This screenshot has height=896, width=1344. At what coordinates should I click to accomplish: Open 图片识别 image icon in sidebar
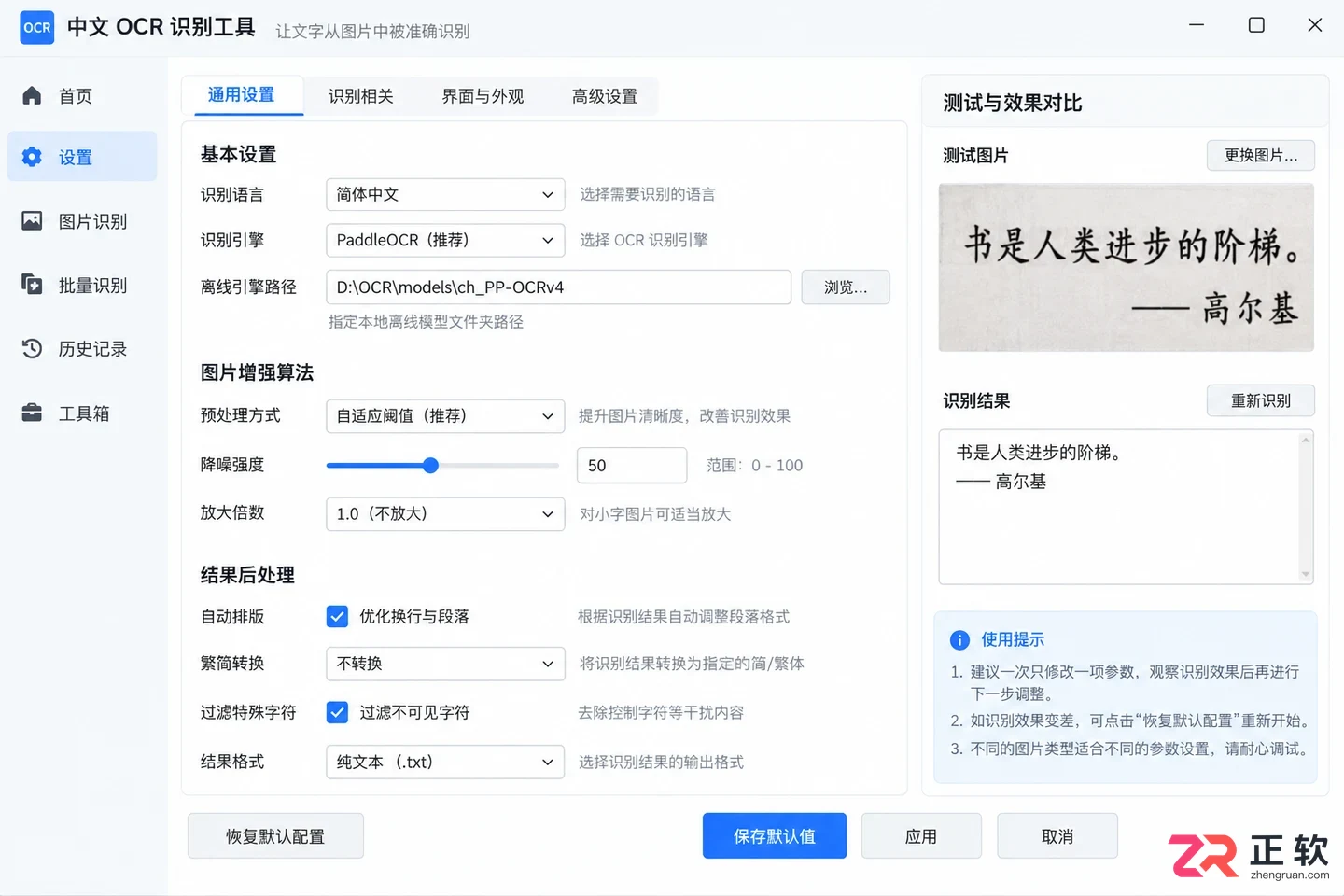click(x=32, y=221)
